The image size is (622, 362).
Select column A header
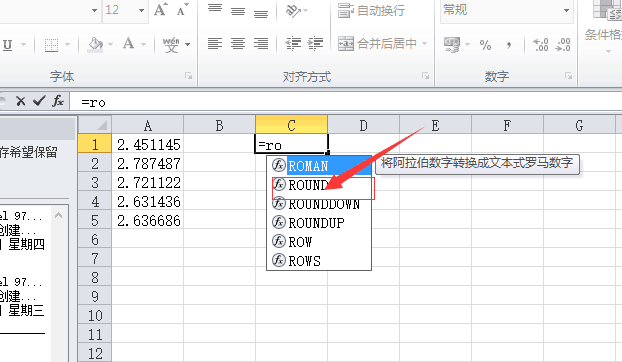tap(148, 125)
